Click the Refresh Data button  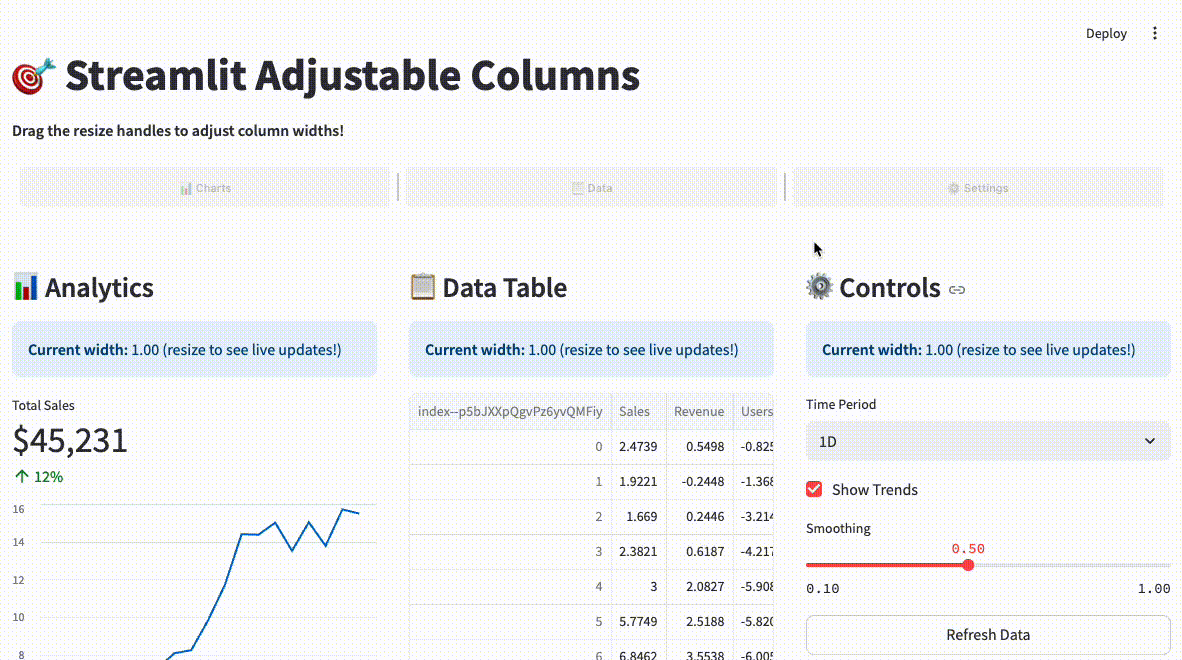point(988,634)
